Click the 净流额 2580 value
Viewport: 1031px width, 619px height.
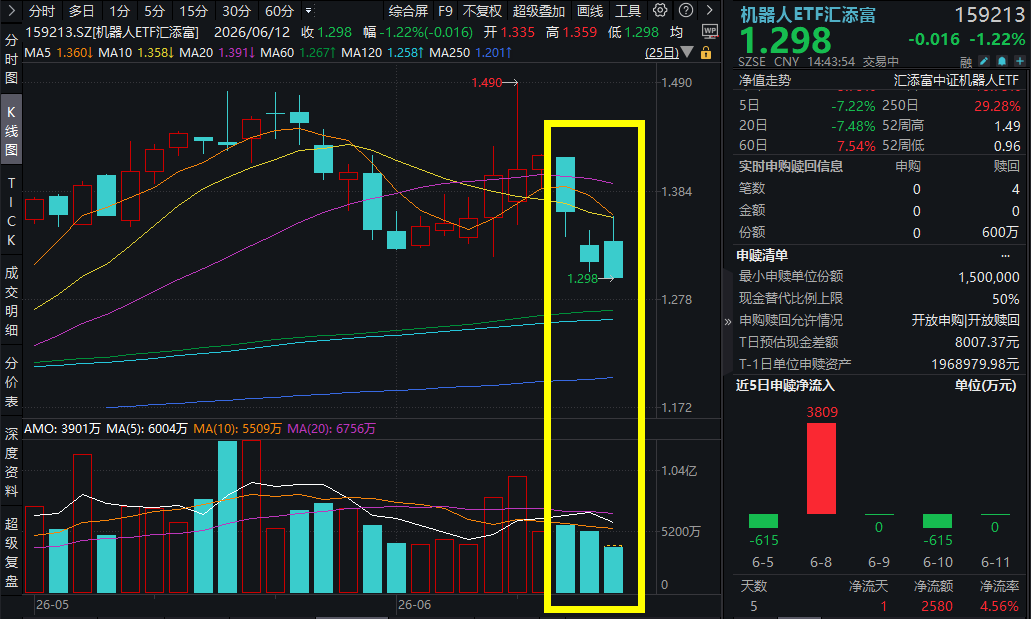click(x=937, y=606)
